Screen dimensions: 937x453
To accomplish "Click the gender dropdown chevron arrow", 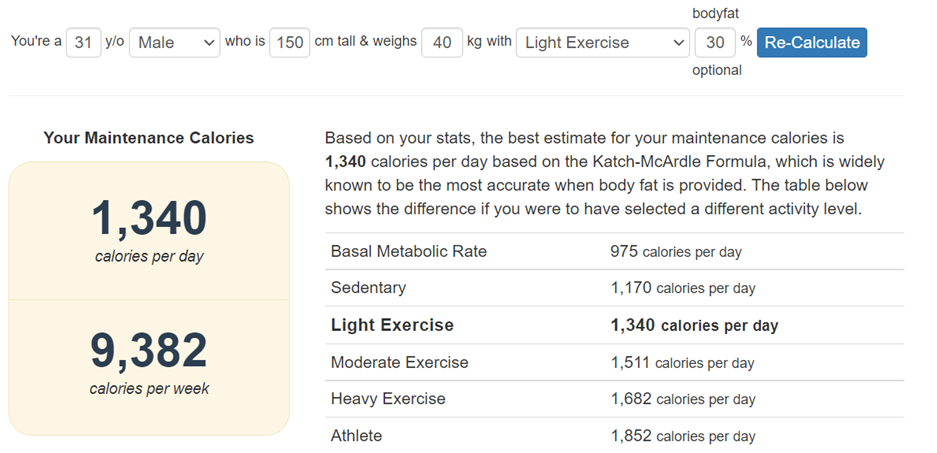I will (209, 43).
